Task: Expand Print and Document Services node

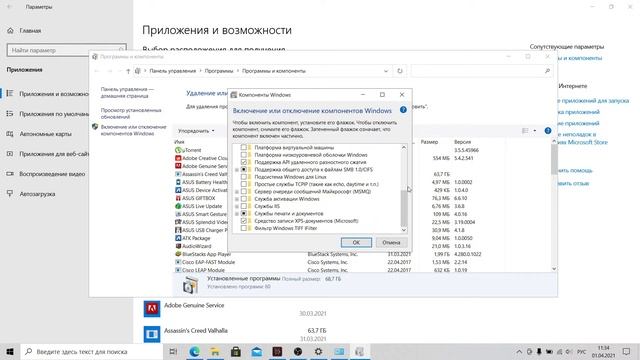Action: [237, 214]
